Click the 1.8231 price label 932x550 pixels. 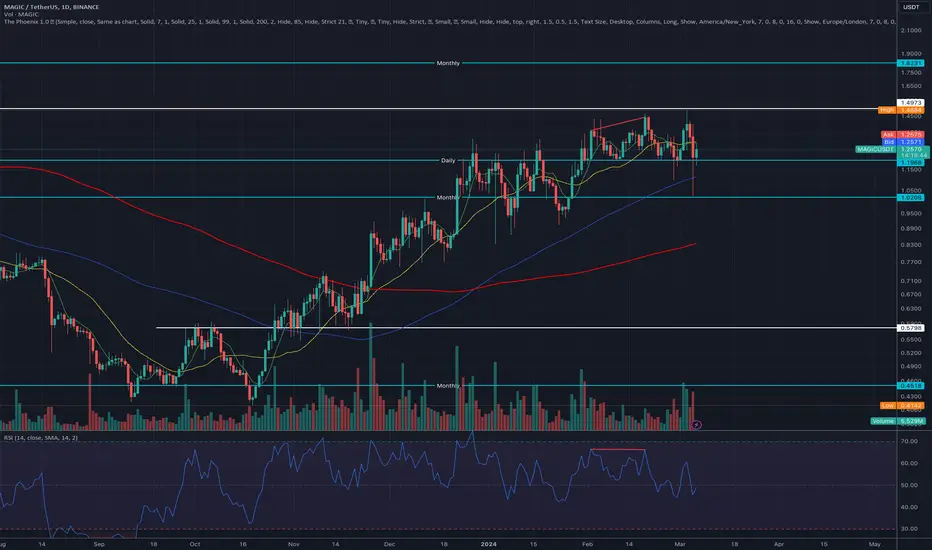tap(911, 63)
